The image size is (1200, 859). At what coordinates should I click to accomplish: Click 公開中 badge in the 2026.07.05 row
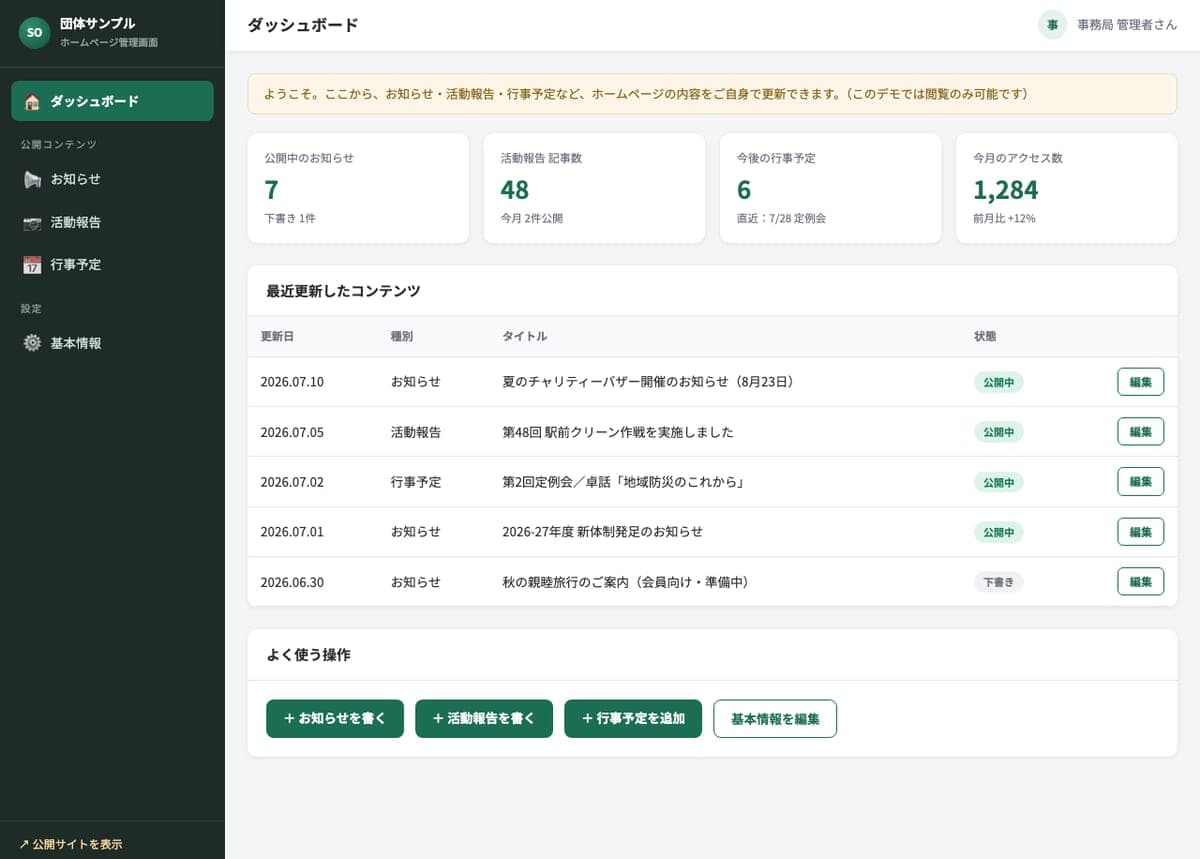pos(998,432)
